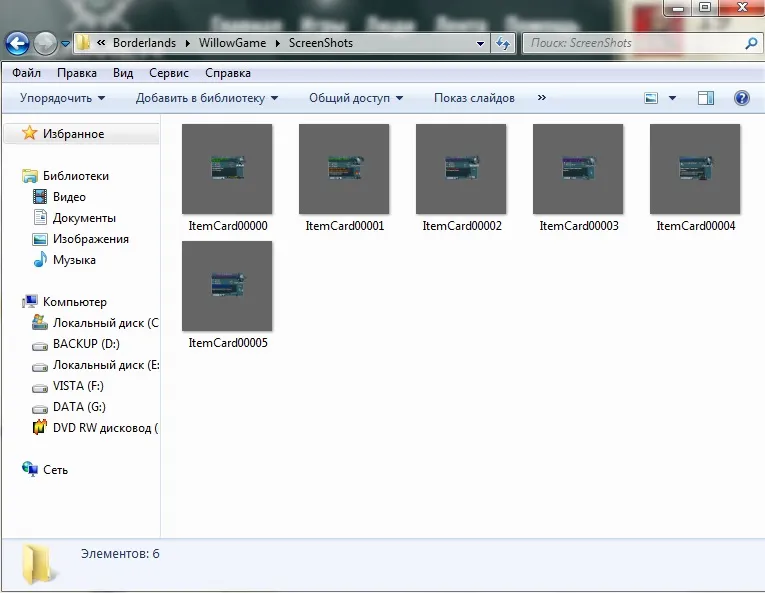Open the Сервис menu
Viewport: 765px width, 593px height.
click(168, 73)
